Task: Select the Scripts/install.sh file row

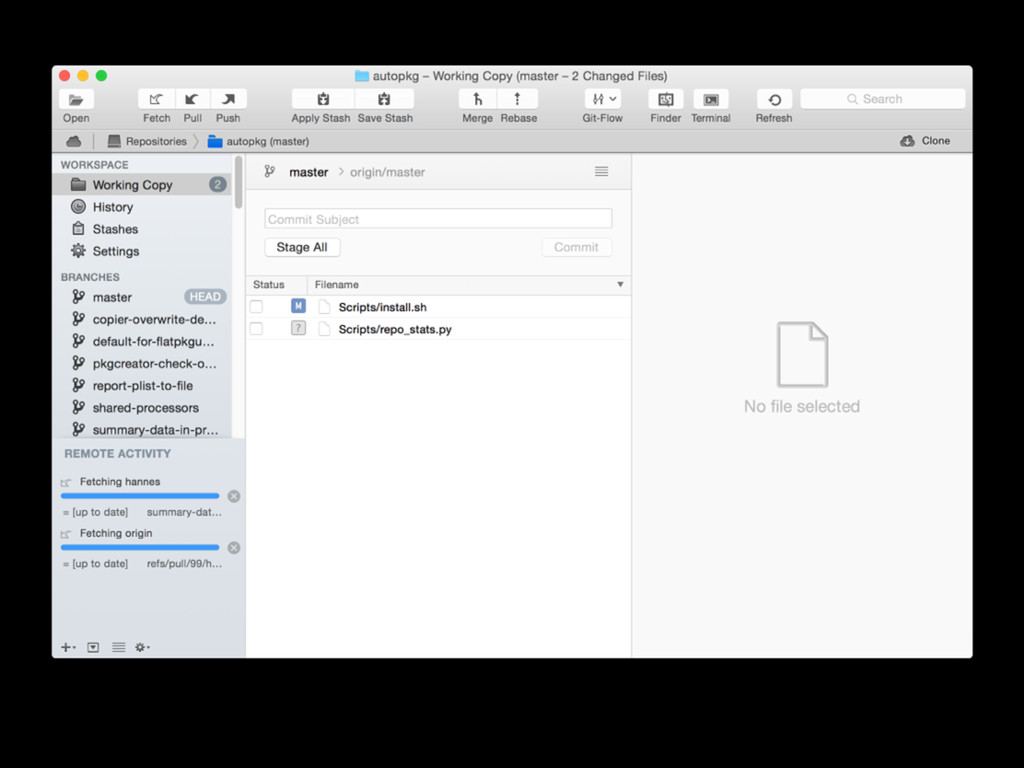Action: click(x=438, y=307)
